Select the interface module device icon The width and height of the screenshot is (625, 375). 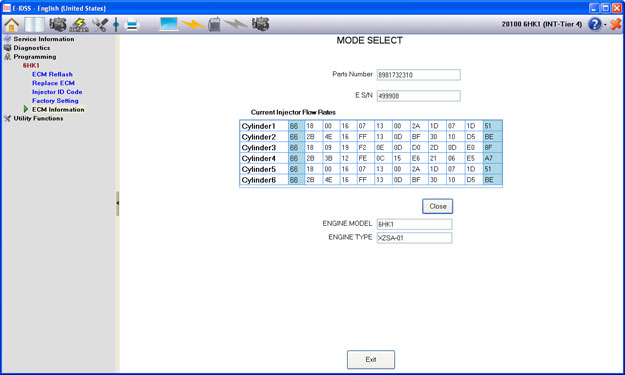214,24
